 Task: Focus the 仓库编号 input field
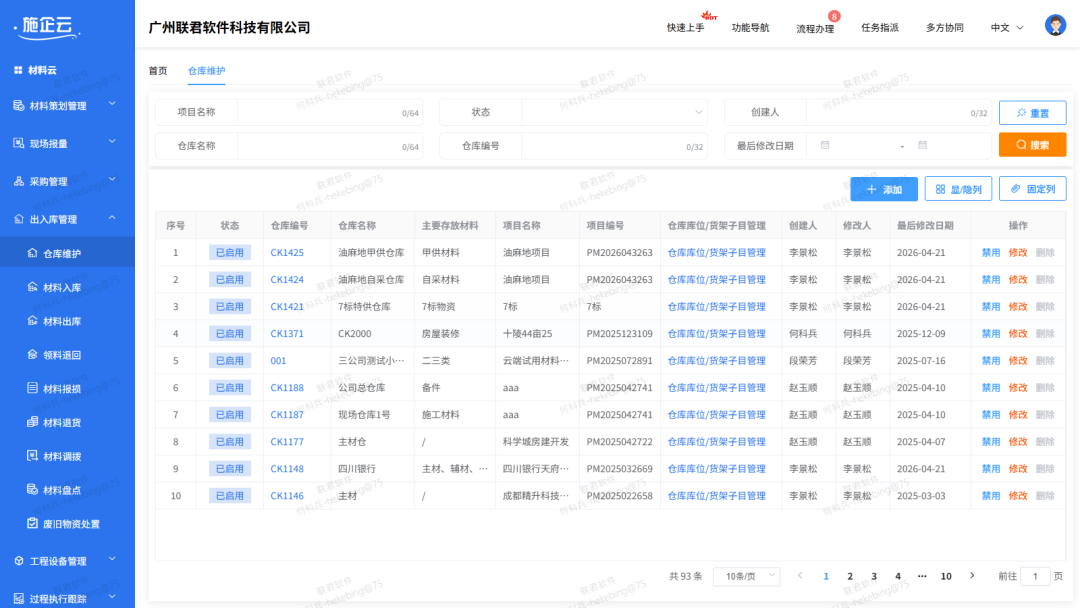click(614, 146)
